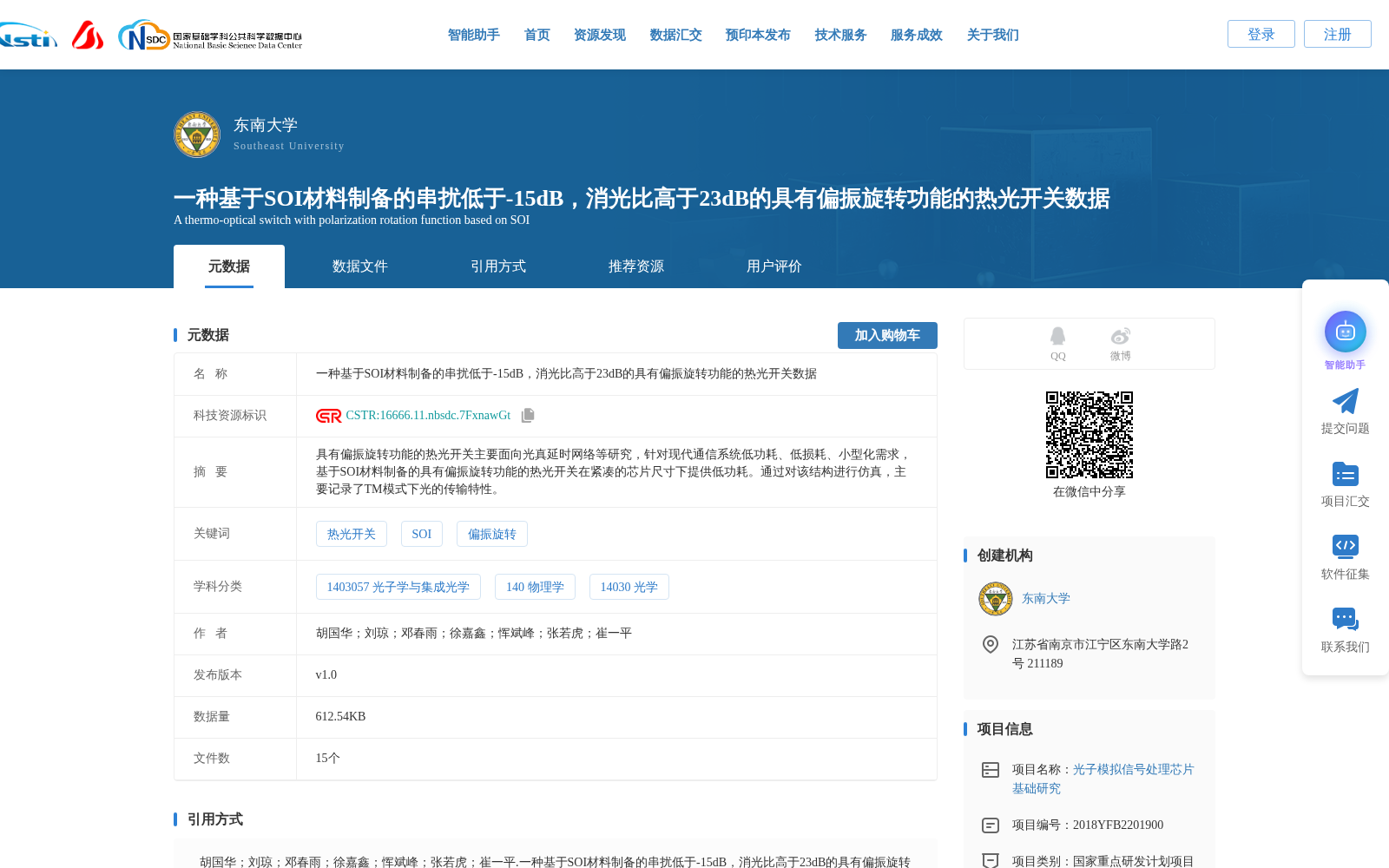This screenshot has height=868, width=1389.
Task: Open 智能助手 in top navigation
Action: point(473,35)
